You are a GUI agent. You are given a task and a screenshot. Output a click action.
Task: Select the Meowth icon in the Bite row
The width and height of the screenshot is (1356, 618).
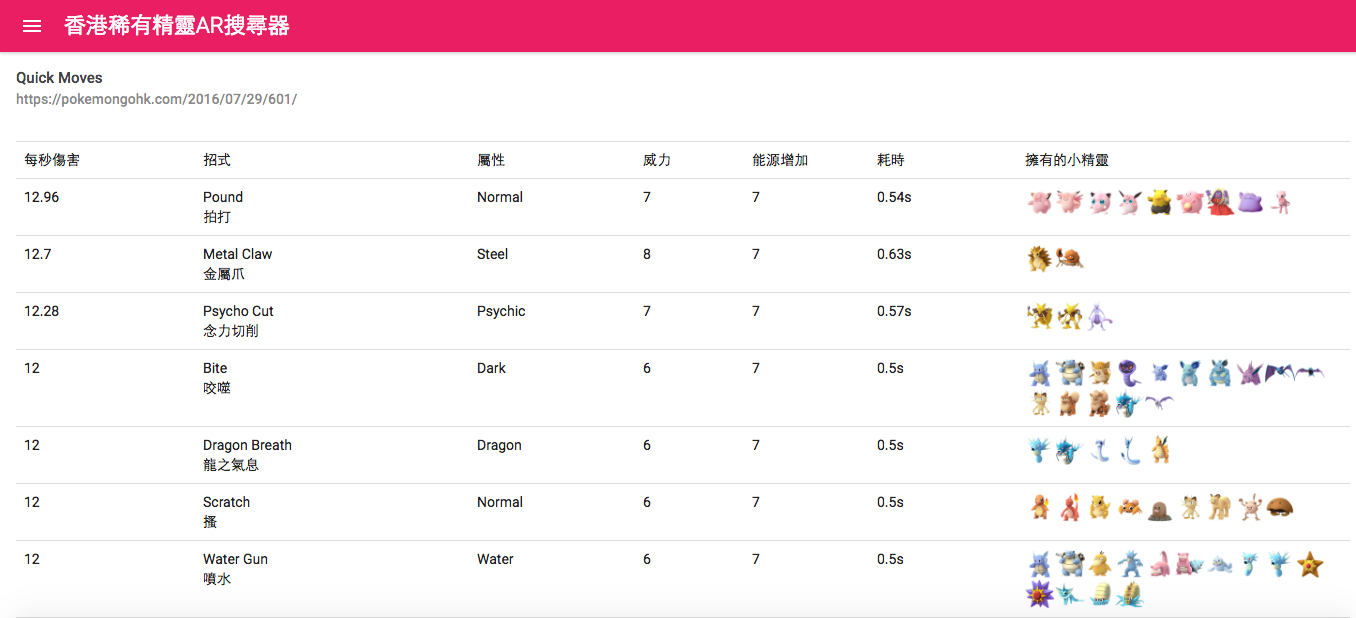(x=1040, y=404)
